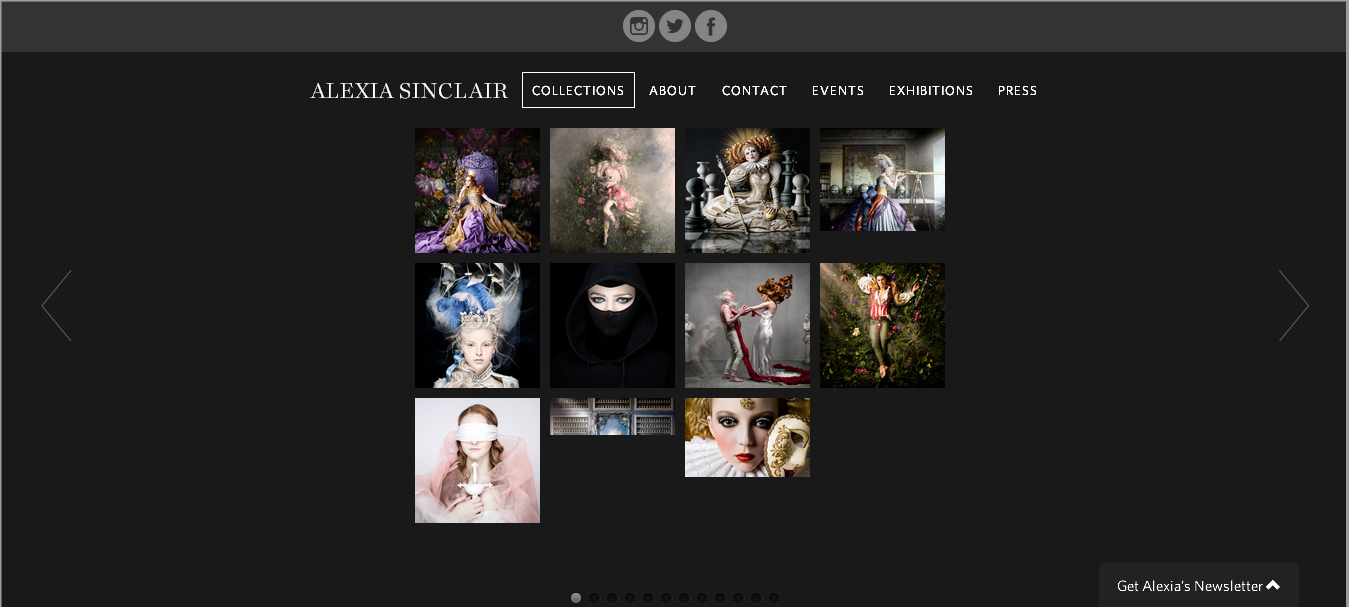
Task: Navigate to Events
Action: (x=838, y=90)
